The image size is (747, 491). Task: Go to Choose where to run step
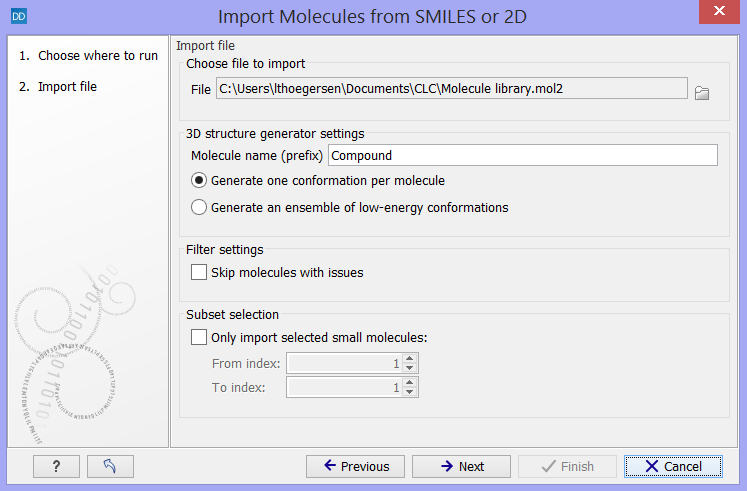(88, 56)
